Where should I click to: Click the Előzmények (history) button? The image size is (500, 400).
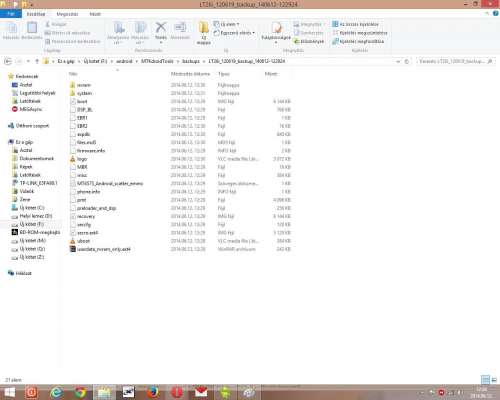309,41
